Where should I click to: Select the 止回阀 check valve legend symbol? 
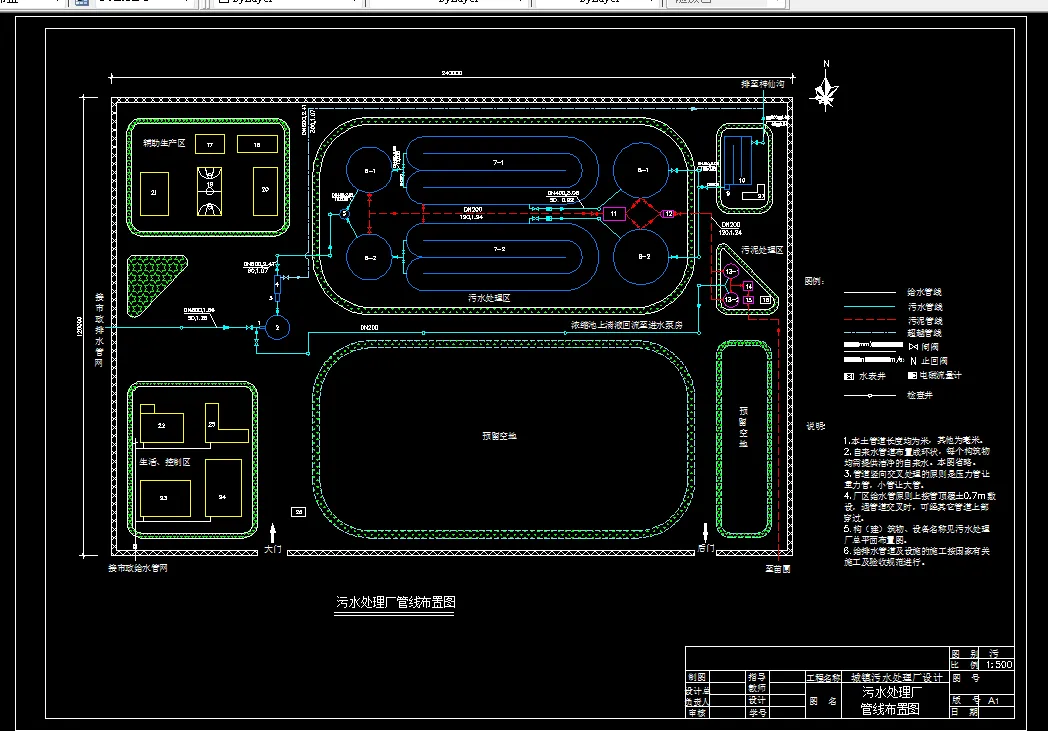pos(913,361)
